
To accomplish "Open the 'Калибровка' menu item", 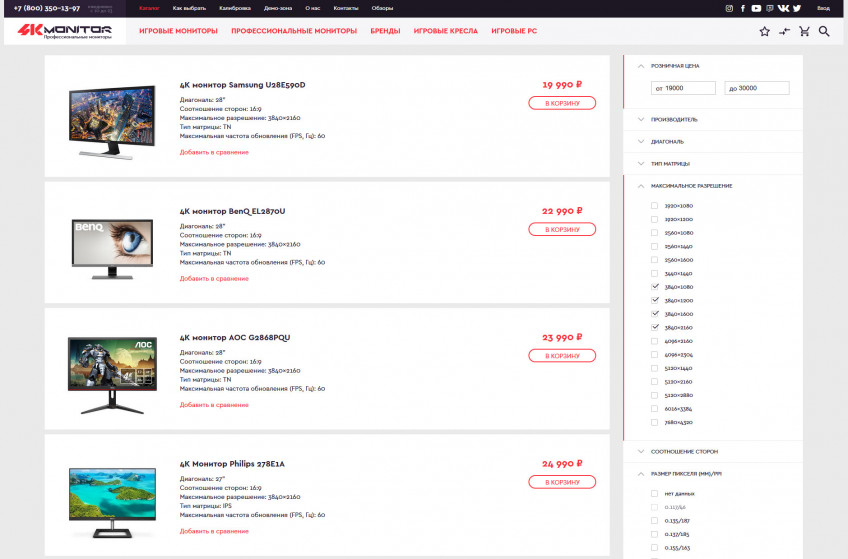I will click(x=235, y=8).
